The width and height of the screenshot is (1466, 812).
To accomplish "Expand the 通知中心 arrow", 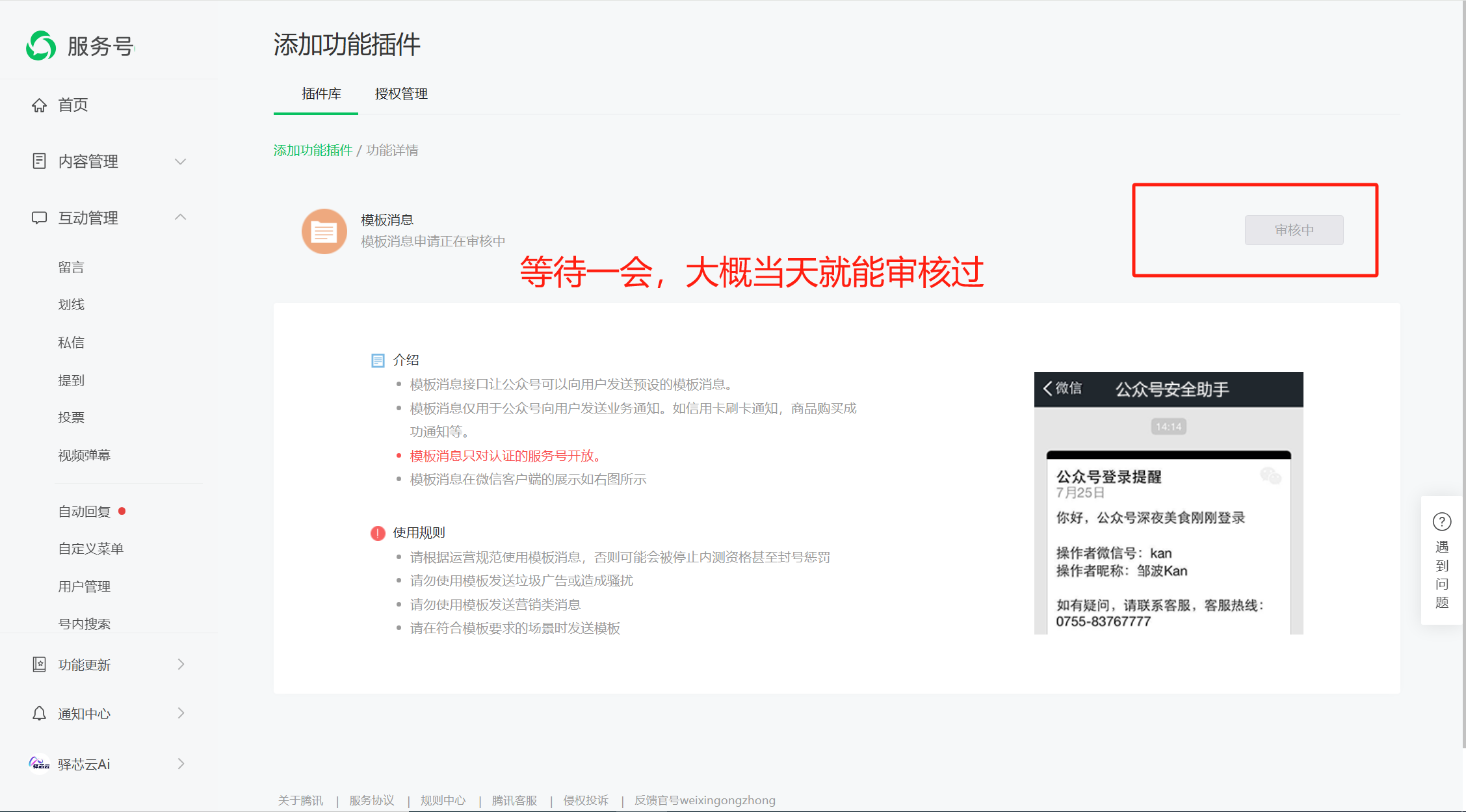I will pyautogui.click(x=181, y=714).
